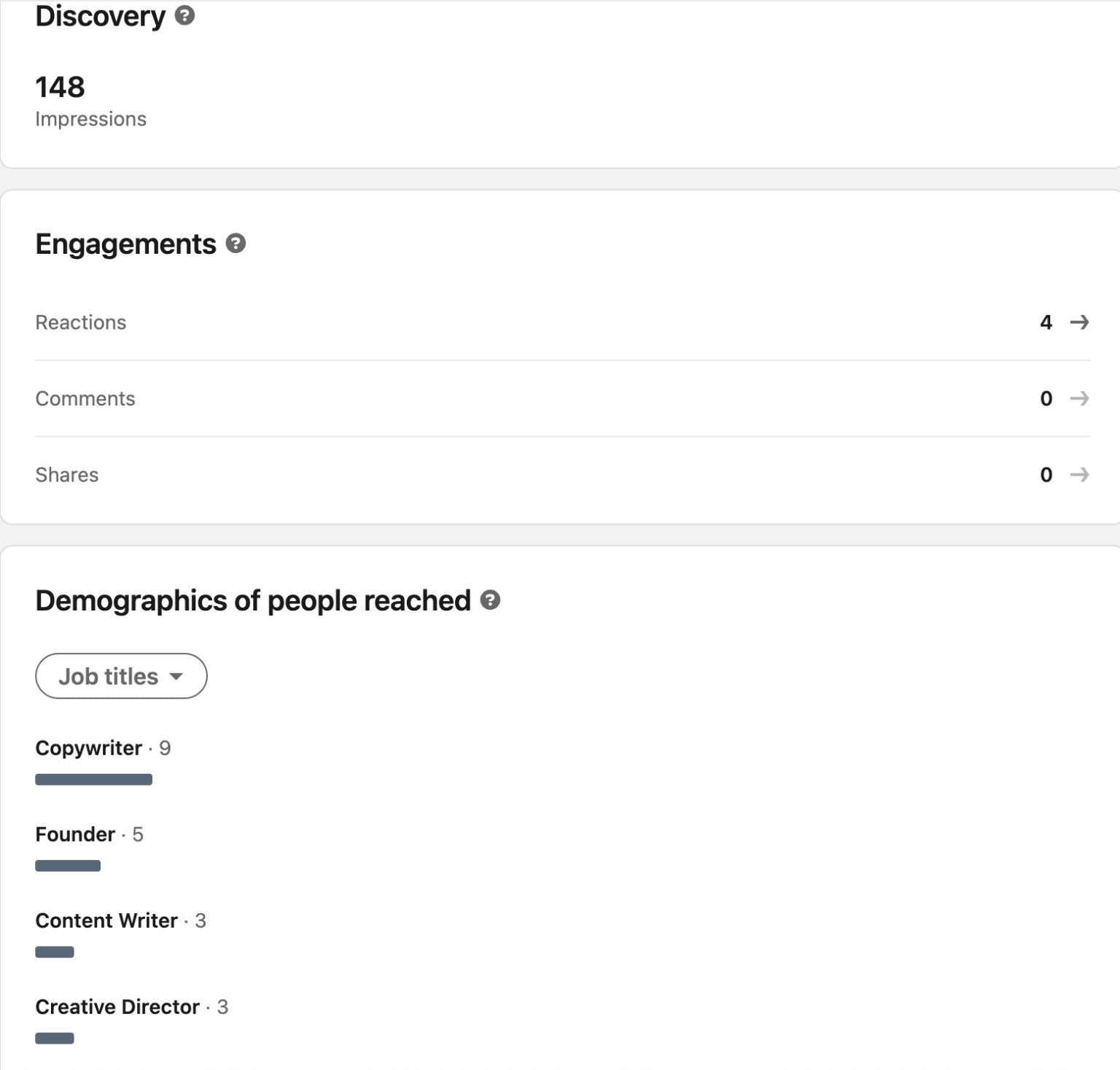Screen dimensions: 1120x1070
Task: Click the Founder job title label
Action: point(74,834)
